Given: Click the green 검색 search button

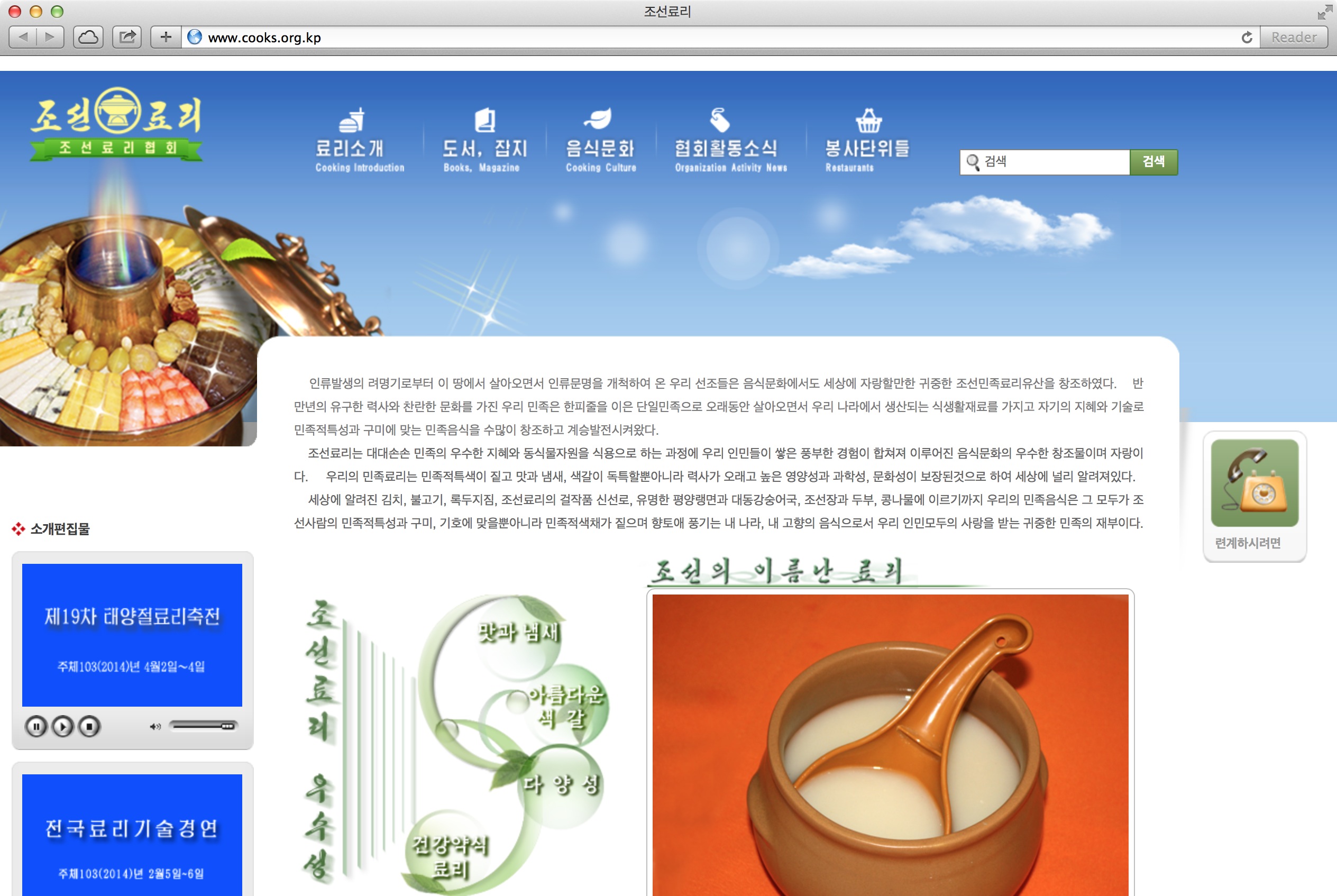Looking at the screenshot, I should [1153, 162].
